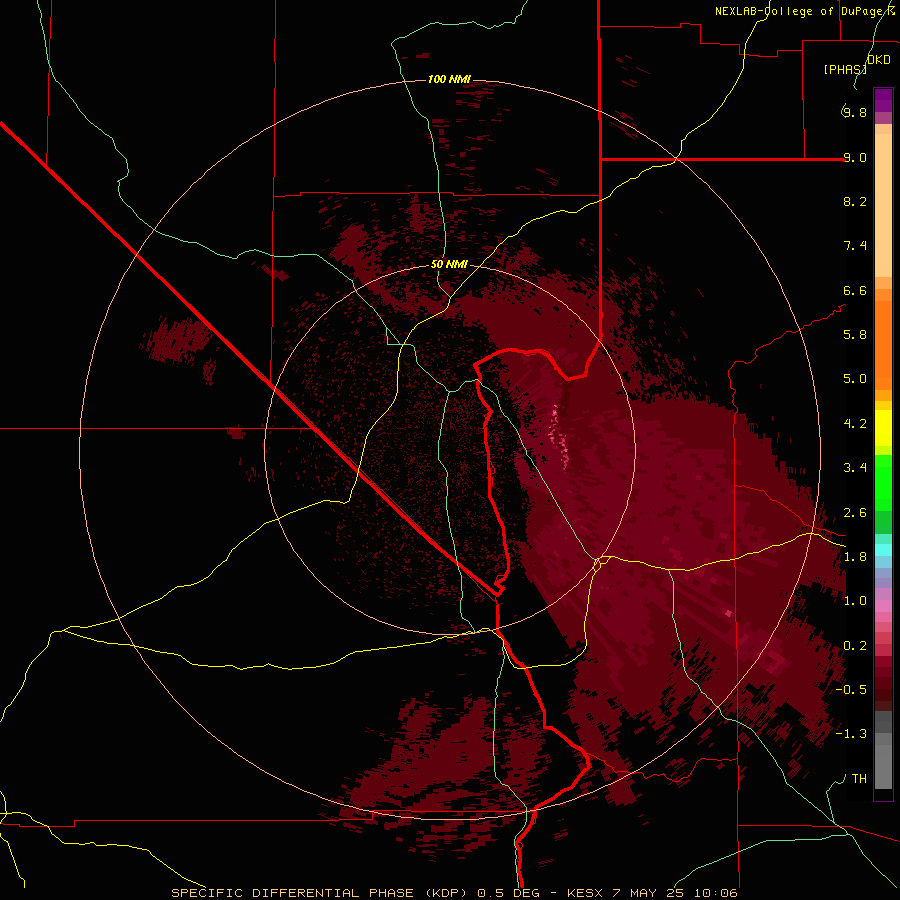900x900 pixels.
Task: Click the 3.4 scale label
Action: coord(855,468)
